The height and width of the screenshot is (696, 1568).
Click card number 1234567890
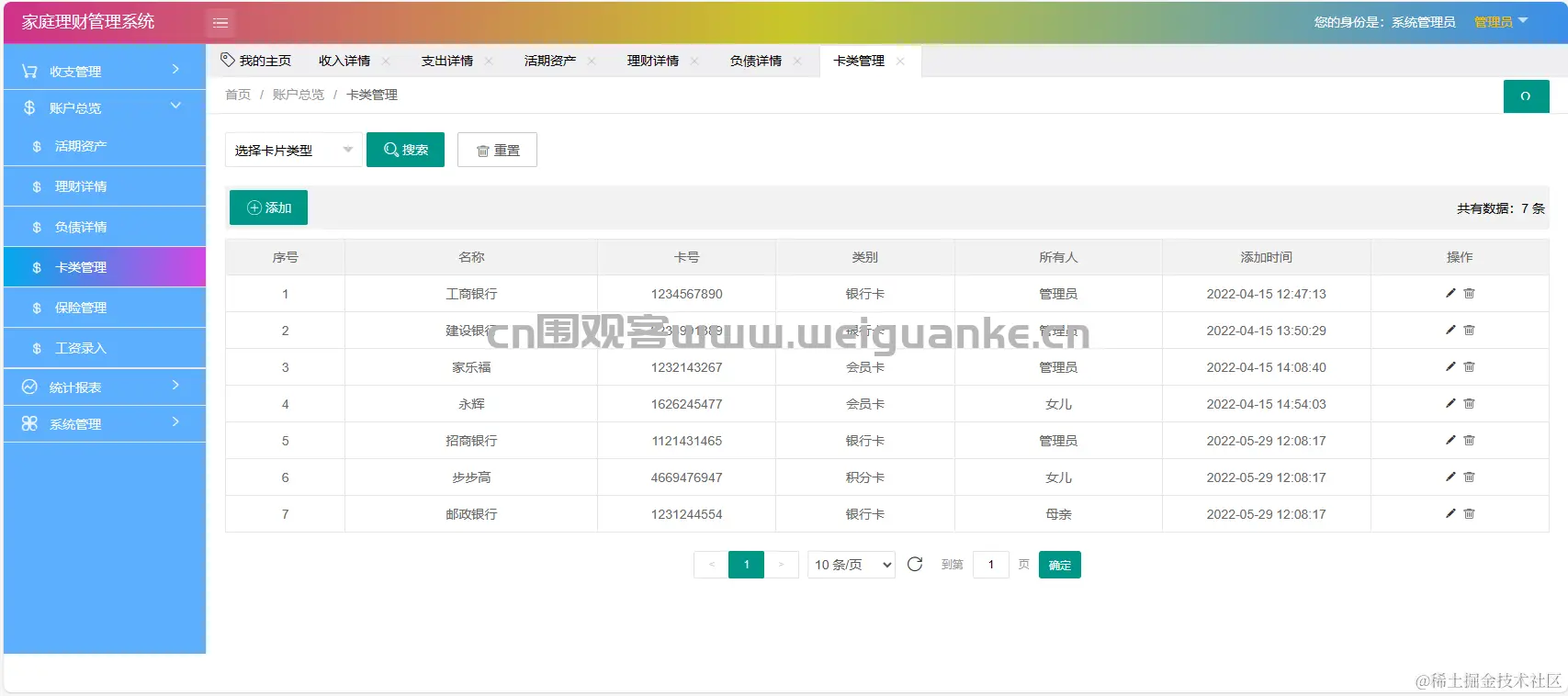click(686, 294)
